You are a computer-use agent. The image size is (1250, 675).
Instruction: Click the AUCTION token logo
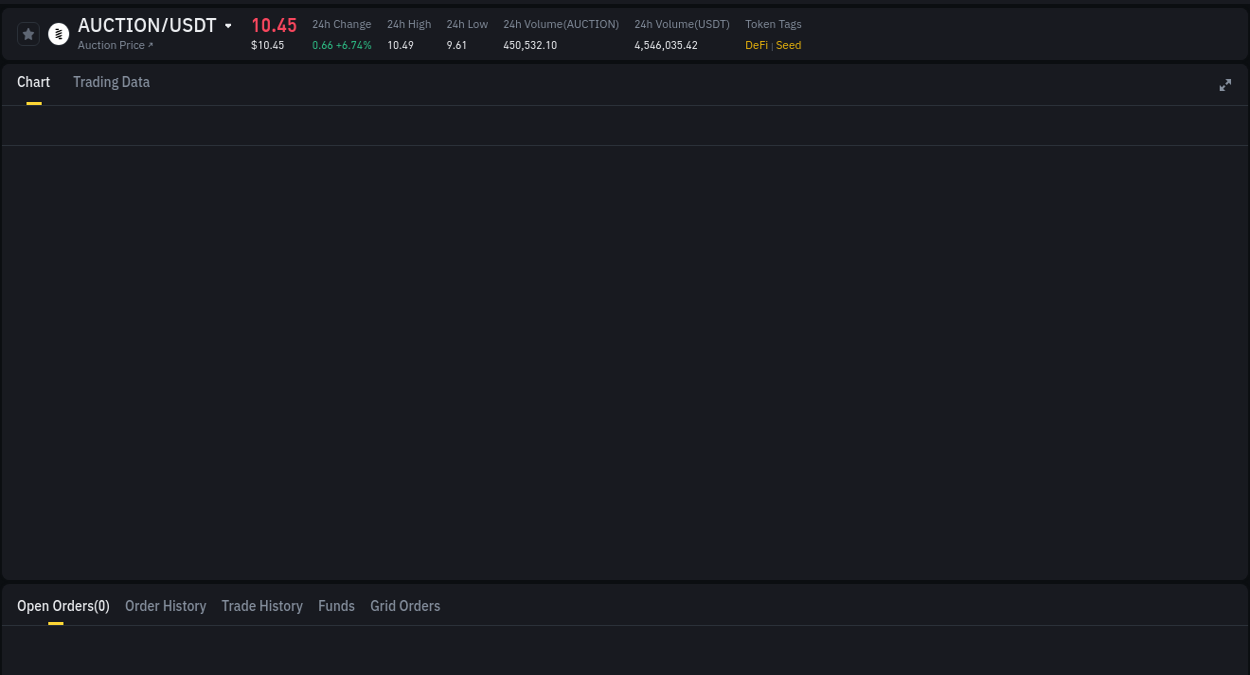58,33
